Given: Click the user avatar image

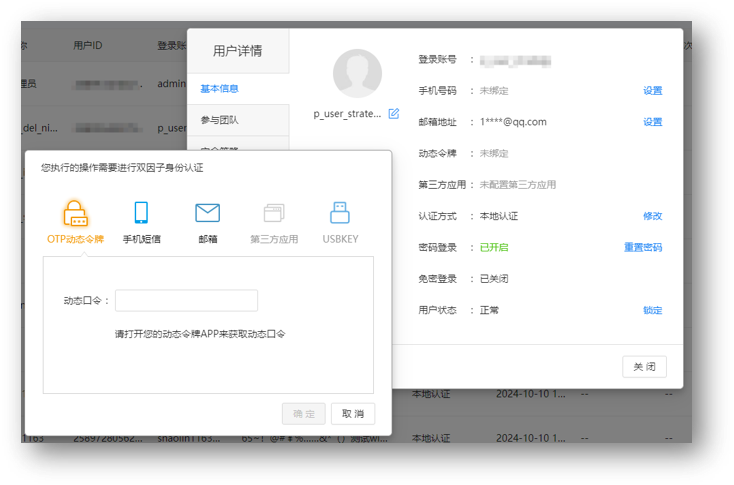Looking at the screenshot, I should [x=357, y=74].
